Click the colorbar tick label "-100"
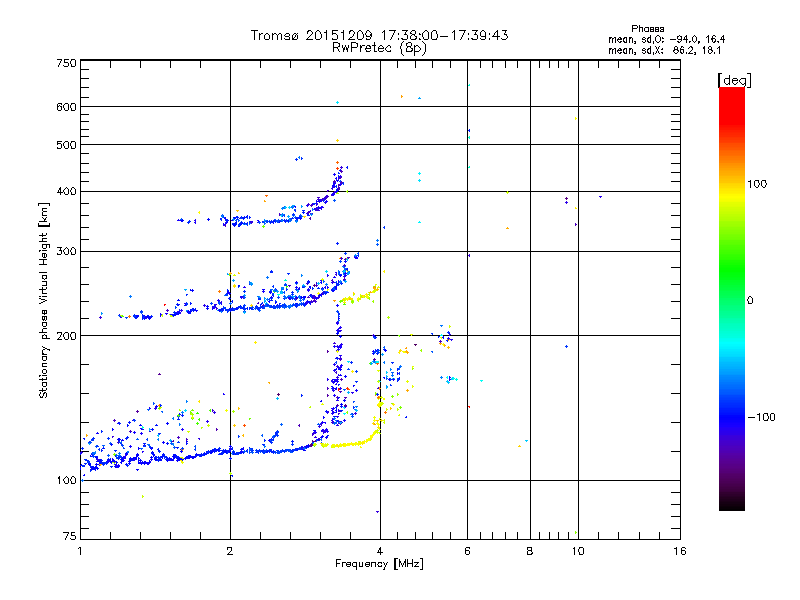 pos(761,417)
